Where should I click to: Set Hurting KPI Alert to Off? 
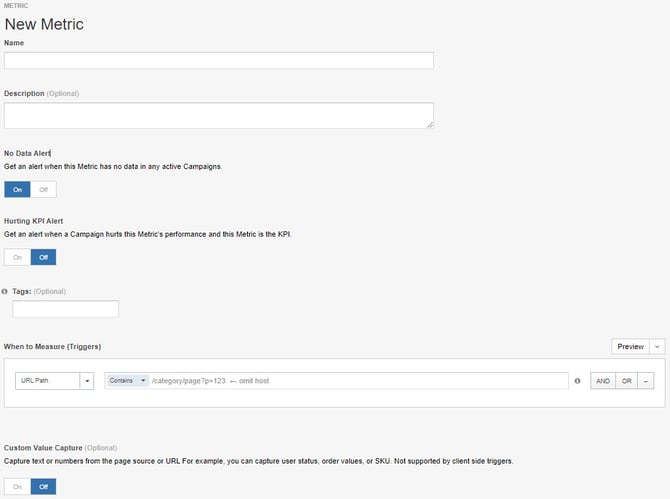point(43,257)
